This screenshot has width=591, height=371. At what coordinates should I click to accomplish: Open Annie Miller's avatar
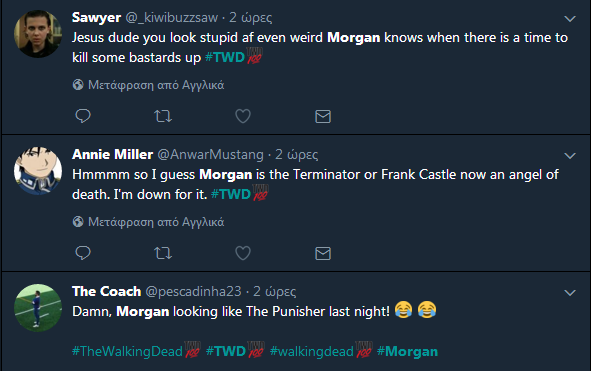click(x=38, y=171)
